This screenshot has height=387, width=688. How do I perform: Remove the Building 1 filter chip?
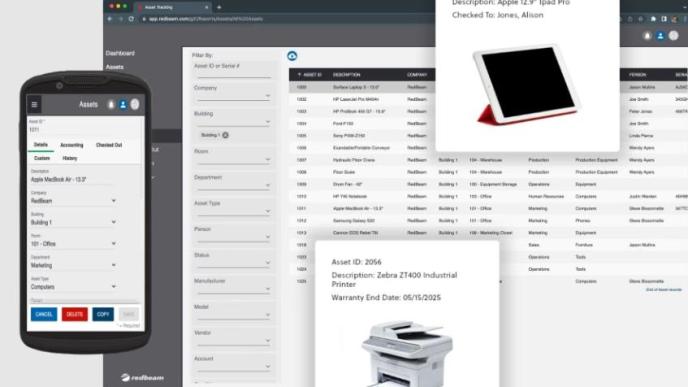click(226, 135)
